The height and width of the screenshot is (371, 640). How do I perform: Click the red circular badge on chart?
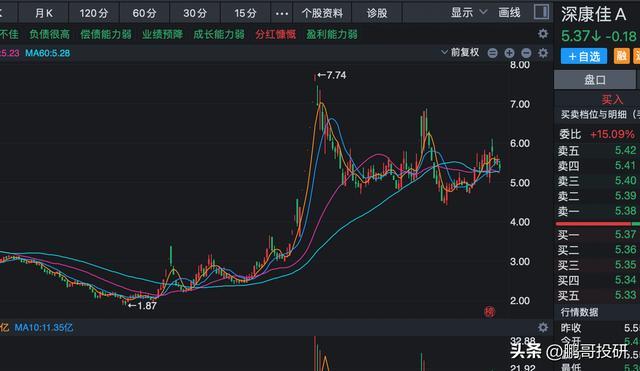click(x=489, y=312)
